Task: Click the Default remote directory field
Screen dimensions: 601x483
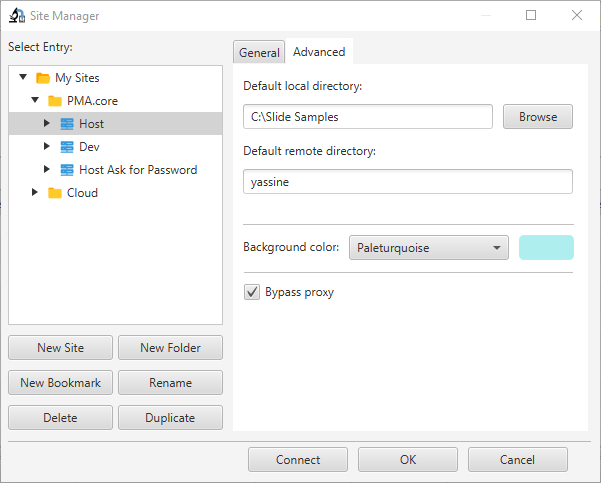Action: [x=407, y=181]
